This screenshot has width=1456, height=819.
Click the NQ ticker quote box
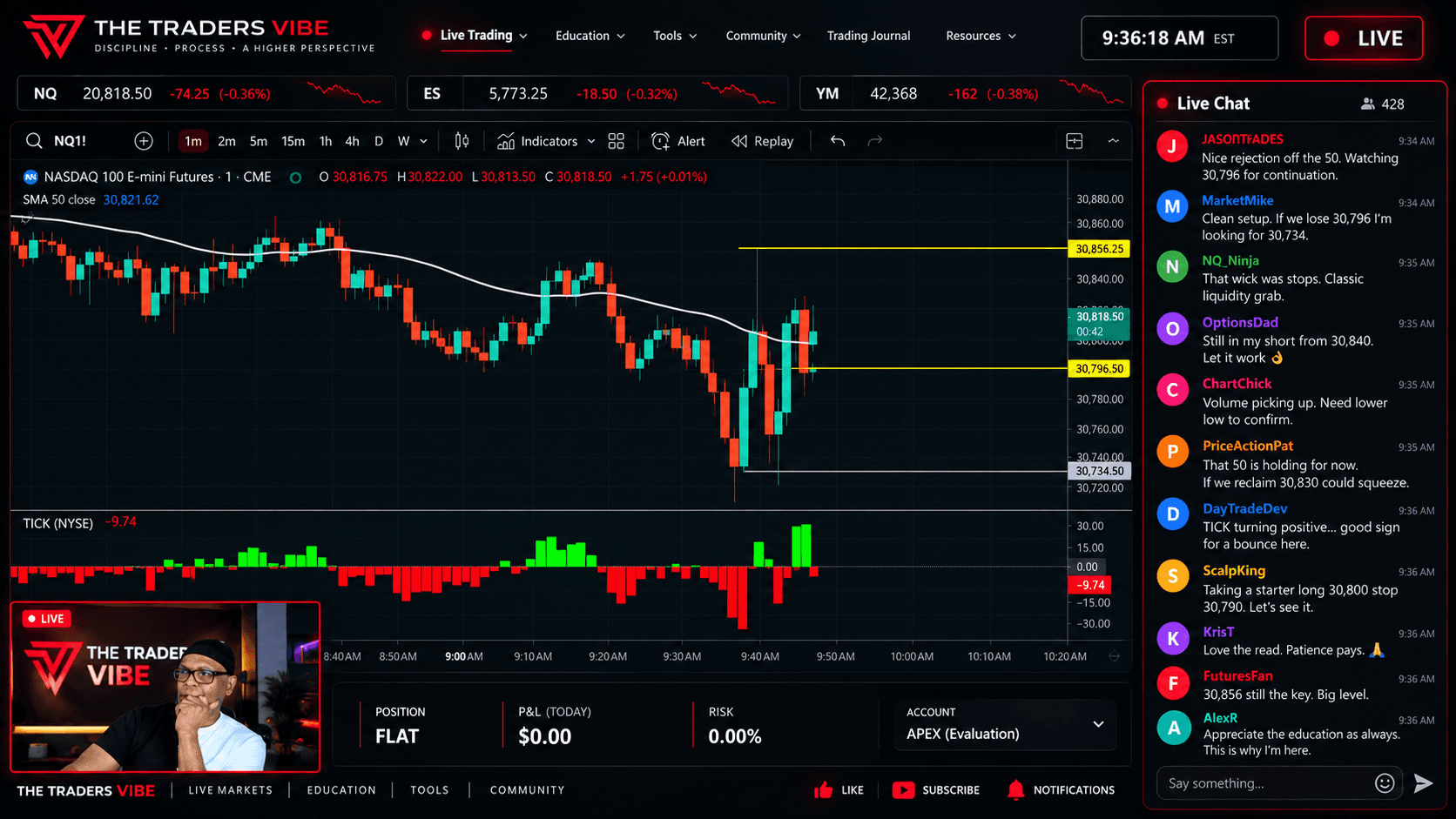coord(206,93)
